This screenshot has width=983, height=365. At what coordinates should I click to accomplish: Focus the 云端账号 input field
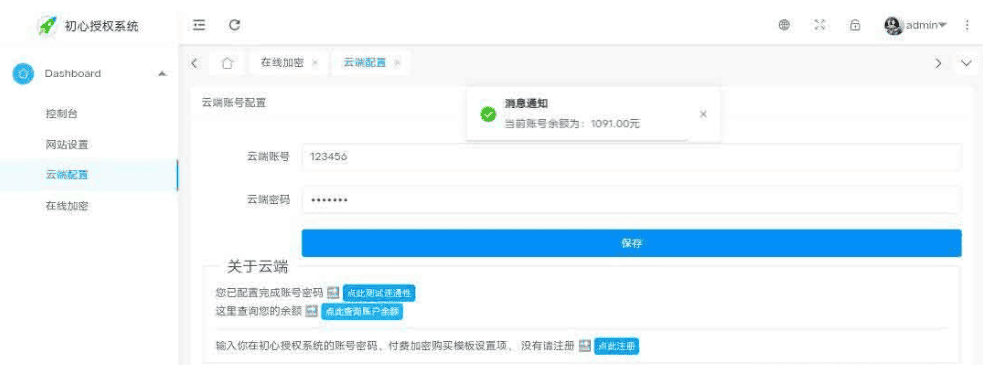click(631, 157)
